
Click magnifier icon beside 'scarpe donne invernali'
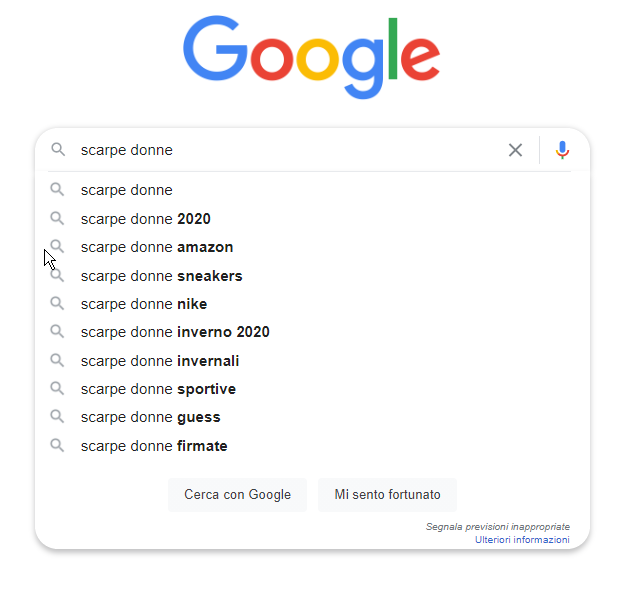tap(57, 360)
